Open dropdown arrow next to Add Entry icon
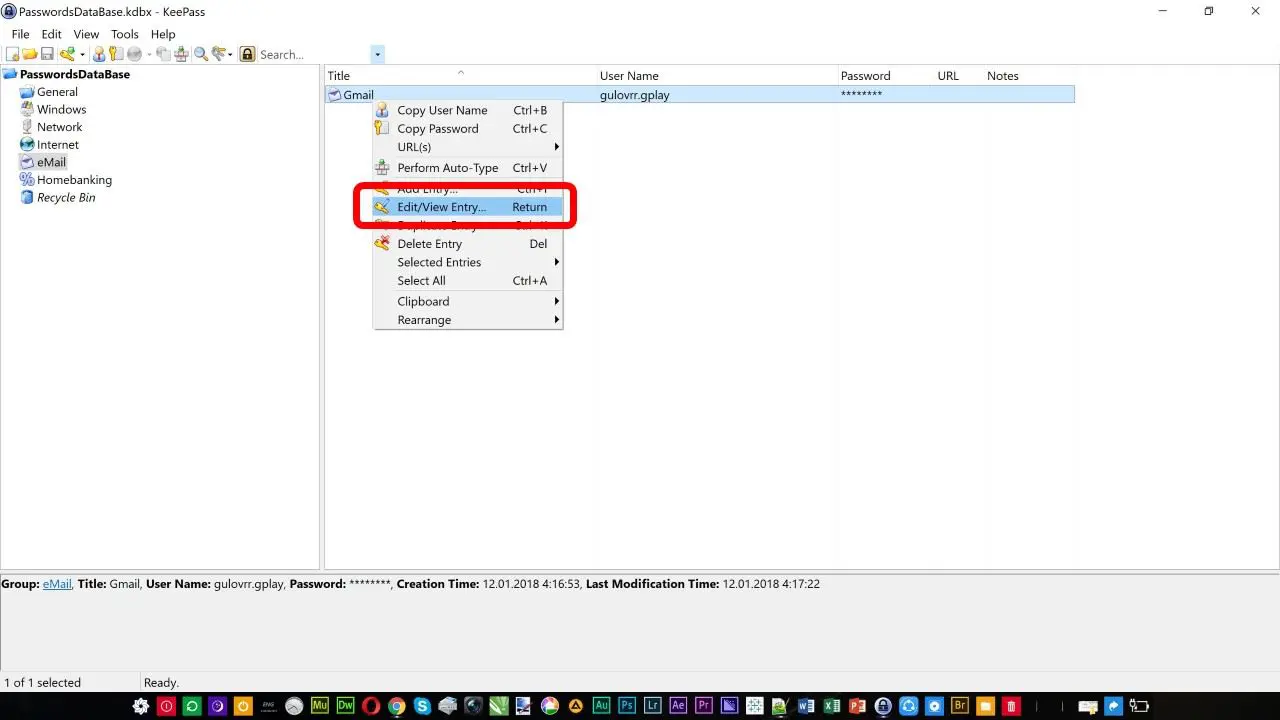The width and height of the screenshot is (1280, 720). [82, 55]
